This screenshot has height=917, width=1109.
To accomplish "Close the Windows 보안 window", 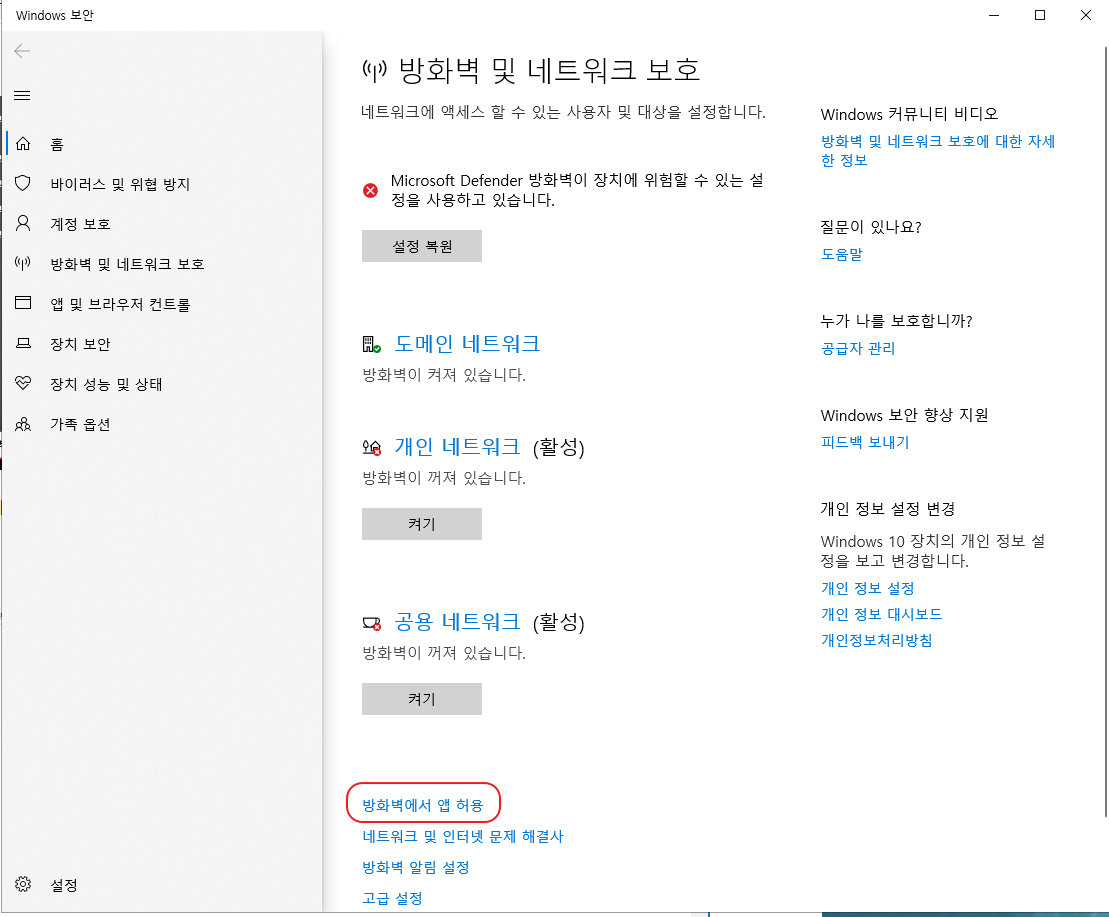I will coord(1086,15).
